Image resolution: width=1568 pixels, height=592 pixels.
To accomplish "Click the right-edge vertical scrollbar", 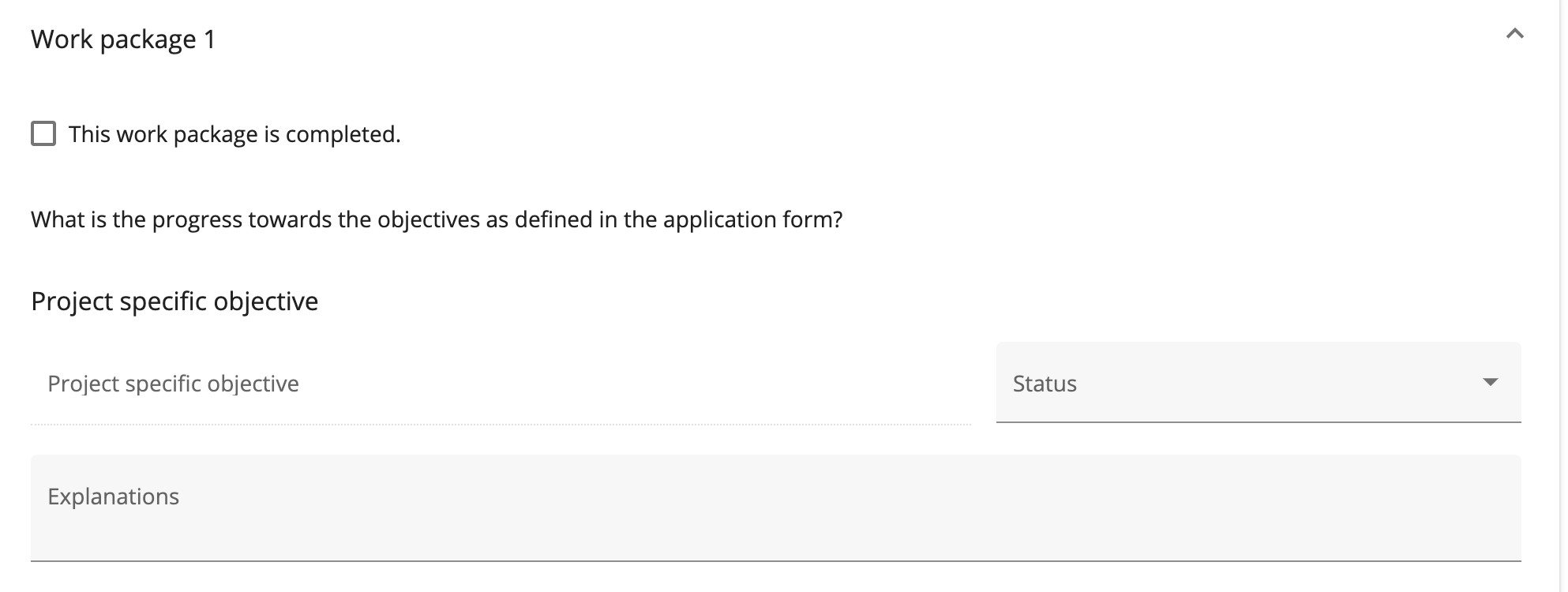I will (1563, 296).
